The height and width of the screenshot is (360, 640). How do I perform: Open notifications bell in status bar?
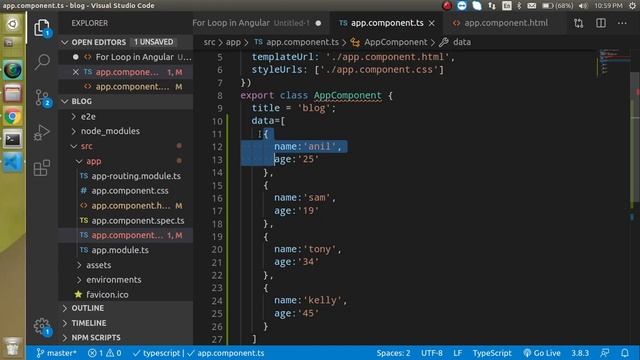[625, 353]
